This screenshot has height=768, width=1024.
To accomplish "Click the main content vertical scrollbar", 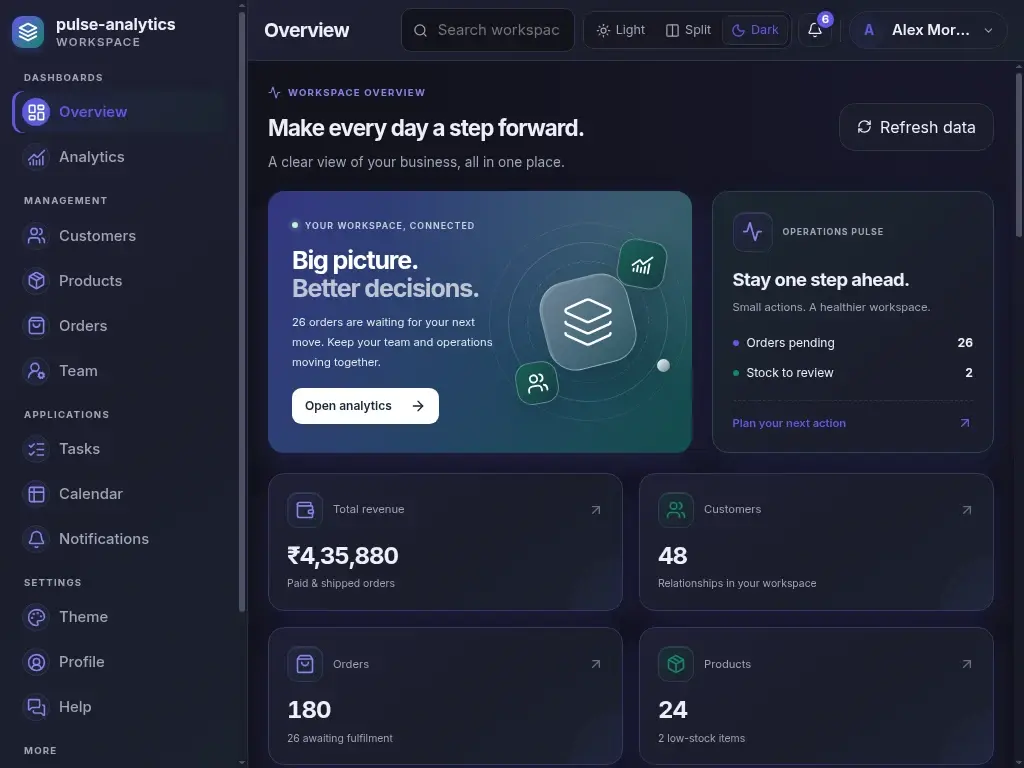I will [1019, 155].
